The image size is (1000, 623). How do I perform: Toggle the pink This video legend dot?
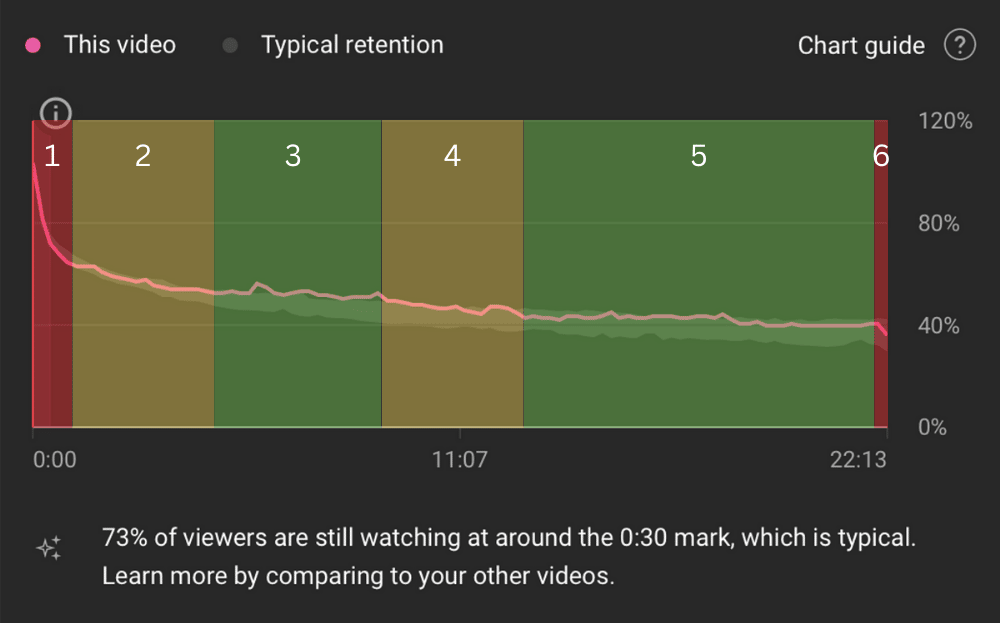[33, 45]
